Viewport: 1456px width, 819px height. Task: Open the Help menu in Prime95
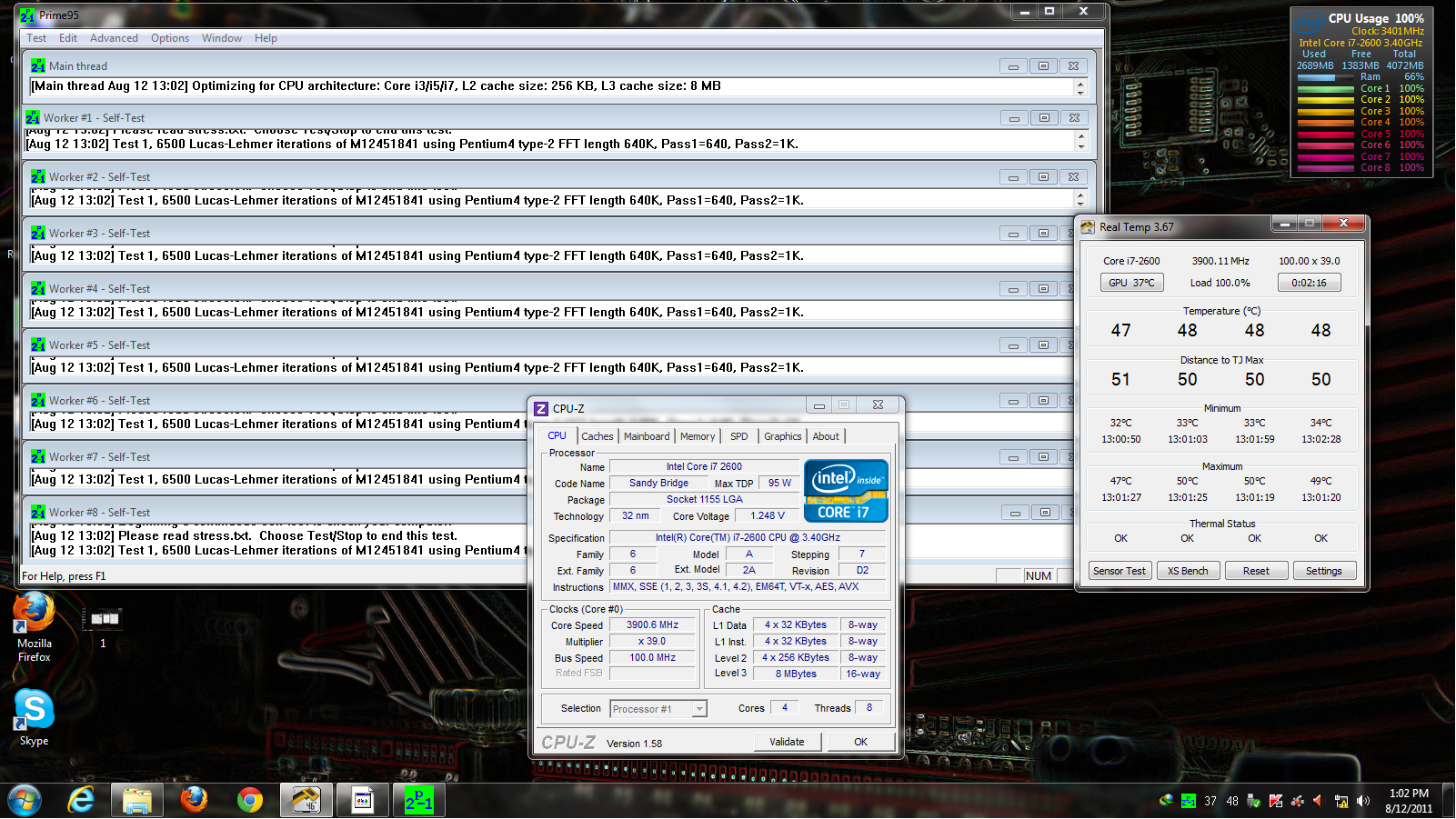pos(266,38)
